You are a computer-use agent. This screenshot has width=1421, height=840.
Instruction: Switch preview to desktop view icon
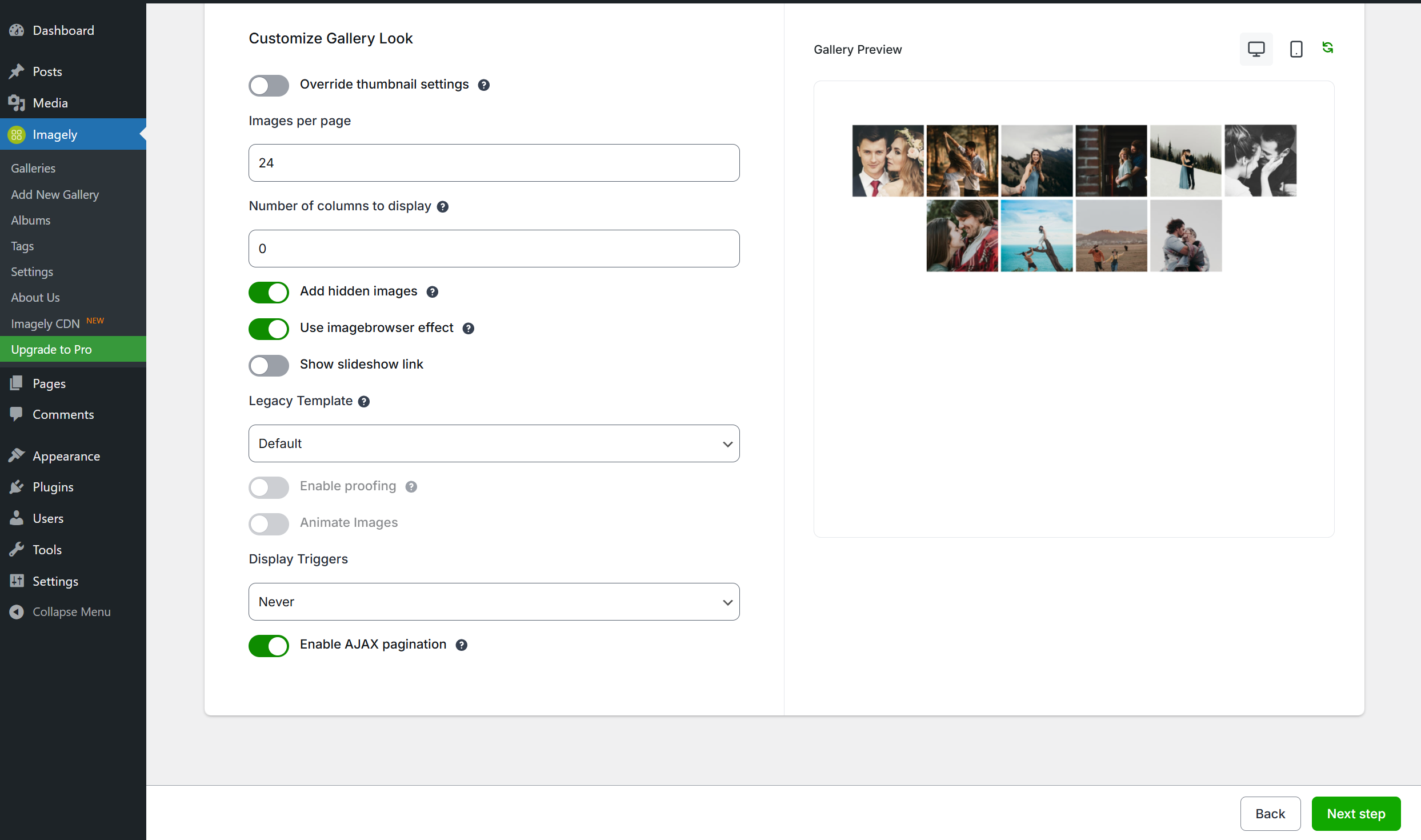click(x=1256, y=49)
